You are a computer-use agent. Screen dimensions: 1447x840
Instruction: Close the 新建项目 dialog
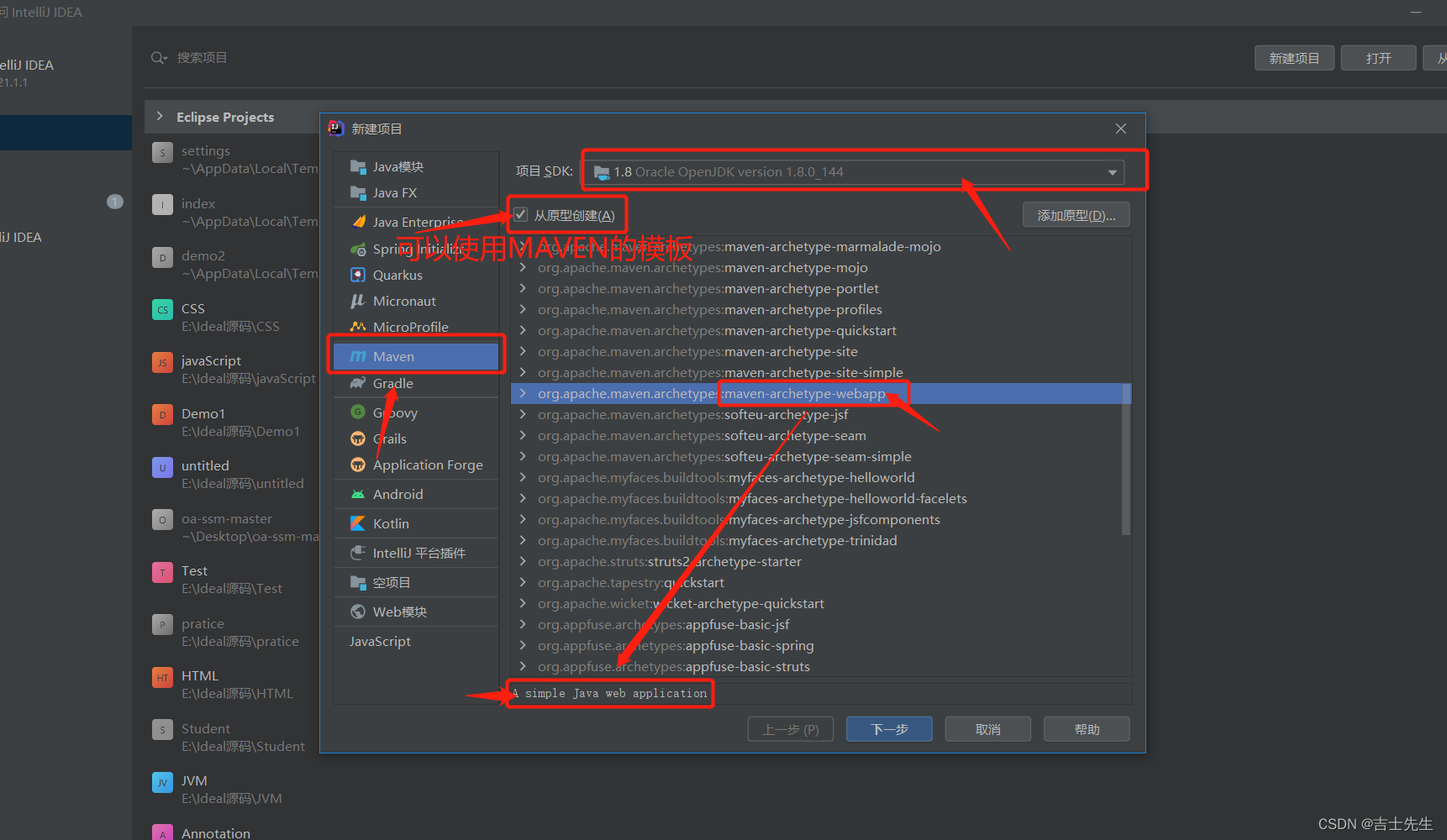pos(1121,129)
